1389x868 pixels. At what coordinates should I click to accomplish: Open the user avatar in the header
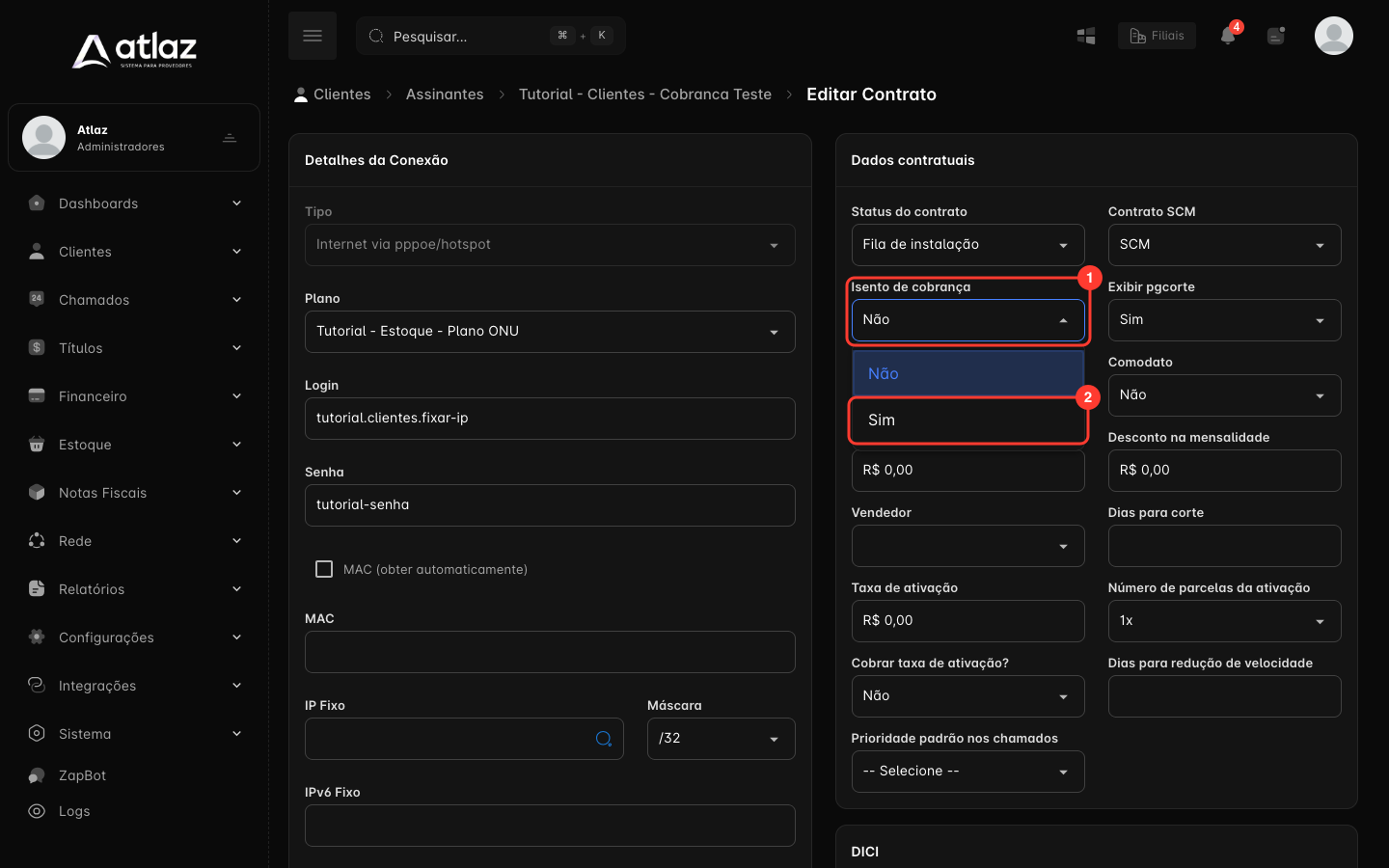(x=1334, y=36)
